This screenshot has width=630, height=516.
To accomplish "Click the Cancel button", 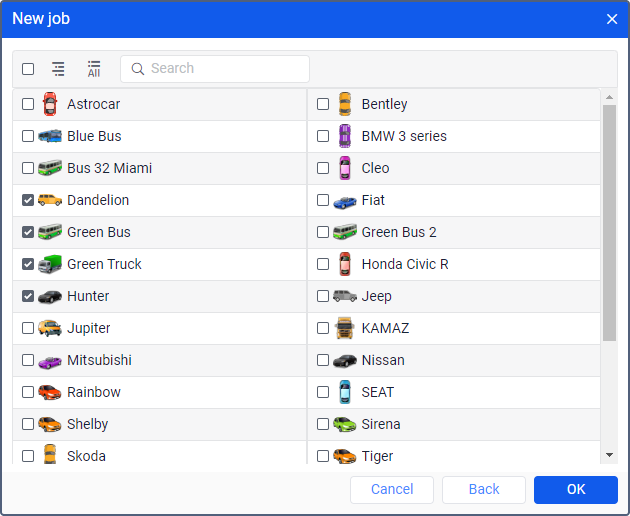I will click(392, 490).
